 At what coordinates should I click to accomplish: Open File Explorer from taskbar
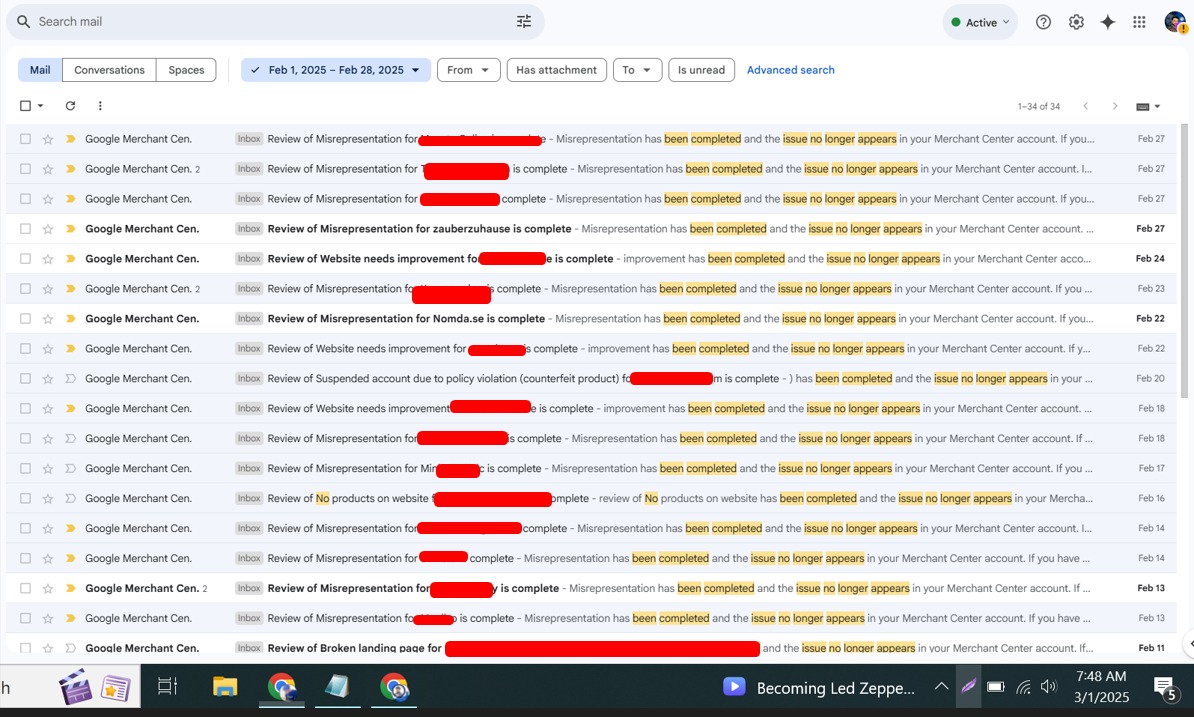click(x=225, y=687)
